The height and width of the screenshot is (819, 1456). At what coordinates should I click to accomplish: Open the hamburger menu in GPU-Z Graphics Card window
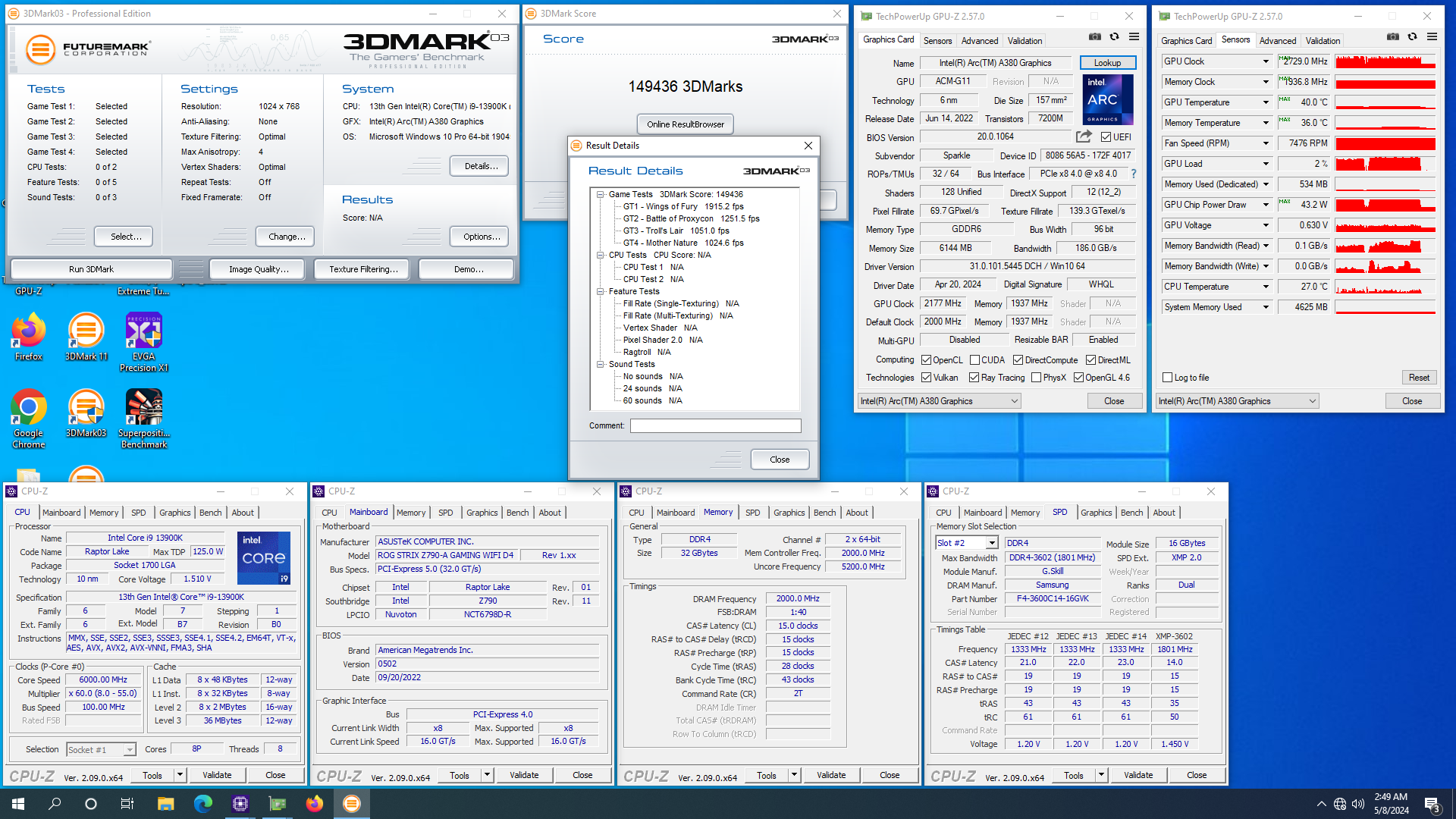pyautogui.click(x=1134, y=36)
